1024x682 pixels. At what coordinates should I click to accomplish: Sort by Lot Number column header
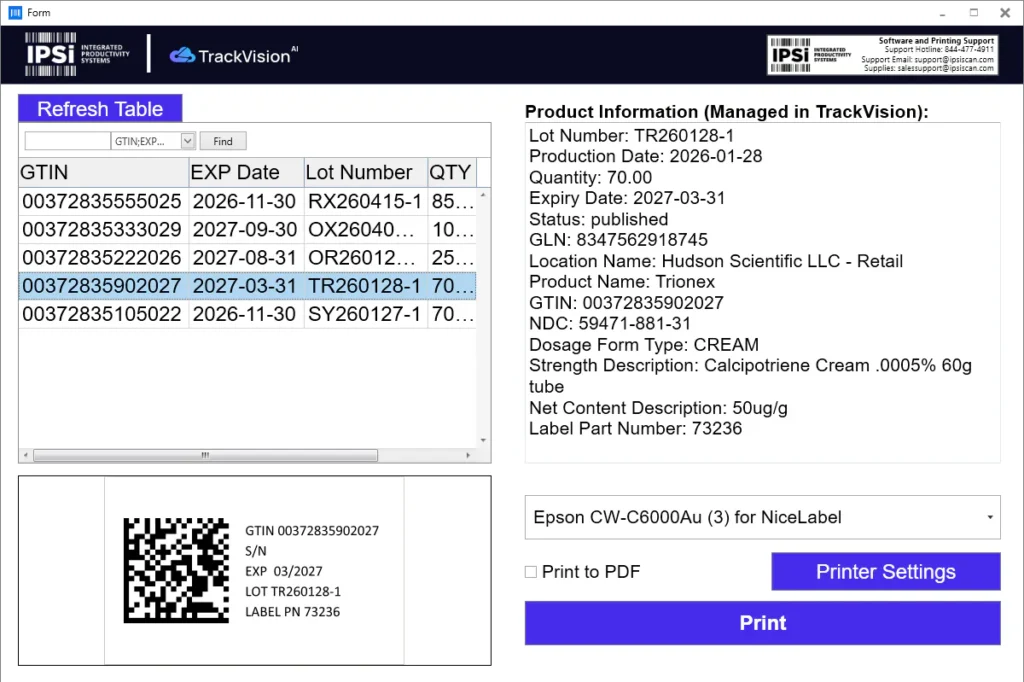click(x=366, y=172)
